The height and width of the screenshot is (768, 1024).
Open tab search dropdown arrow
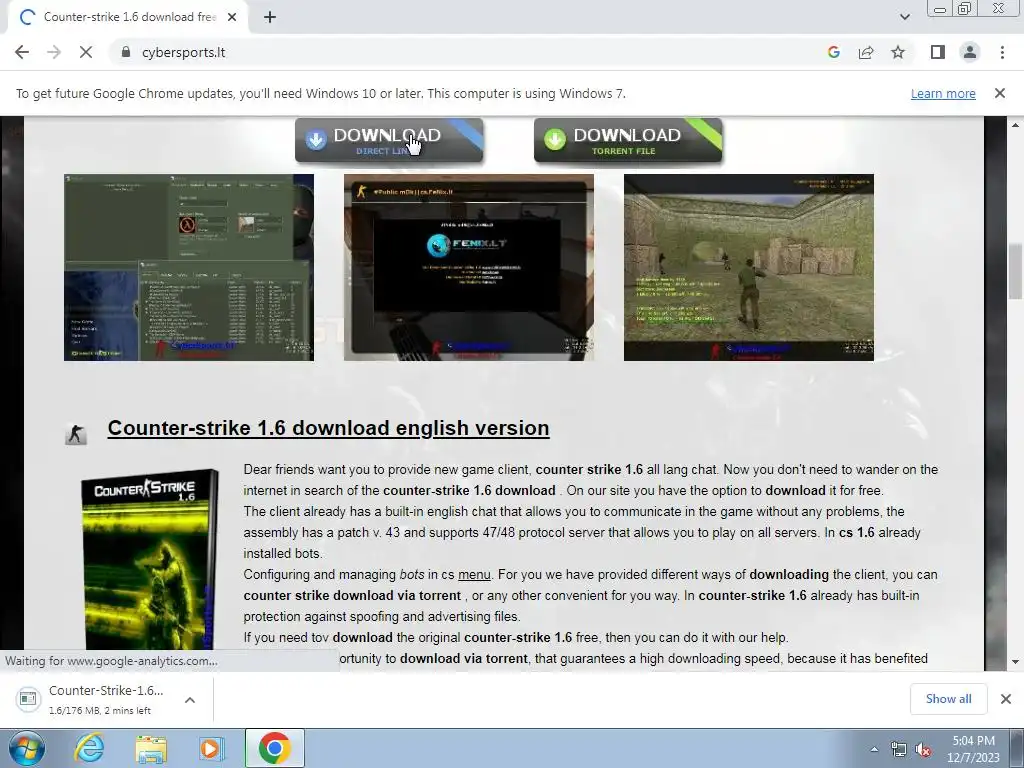tap(904, 17)
